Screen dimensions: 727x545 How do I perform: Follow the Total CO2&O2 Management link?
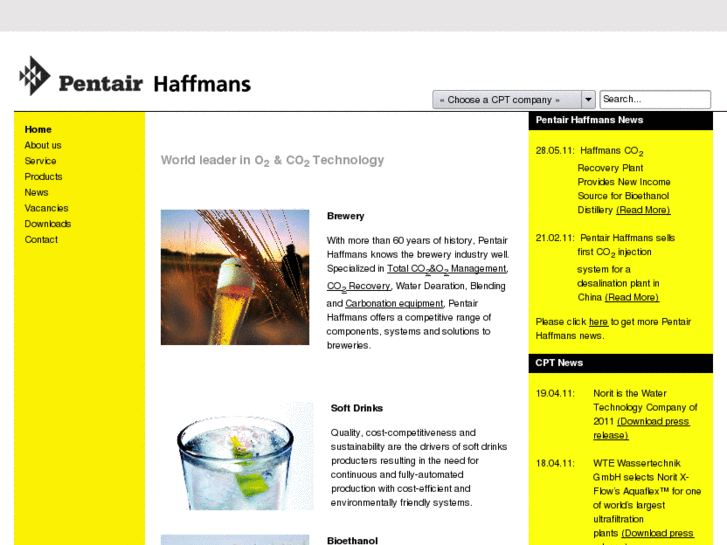(447, 269)
